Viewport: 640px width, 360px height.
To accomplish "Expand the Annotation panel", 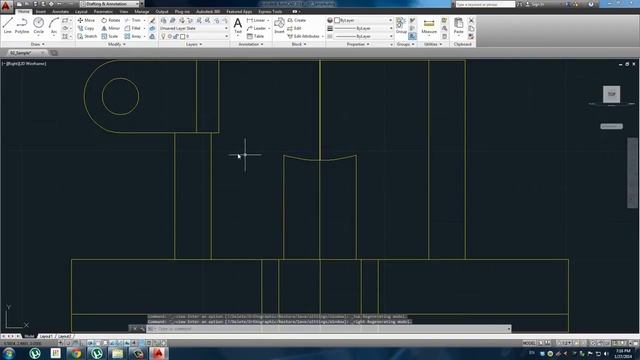I will pyautogui.click(x=251, y=44).
